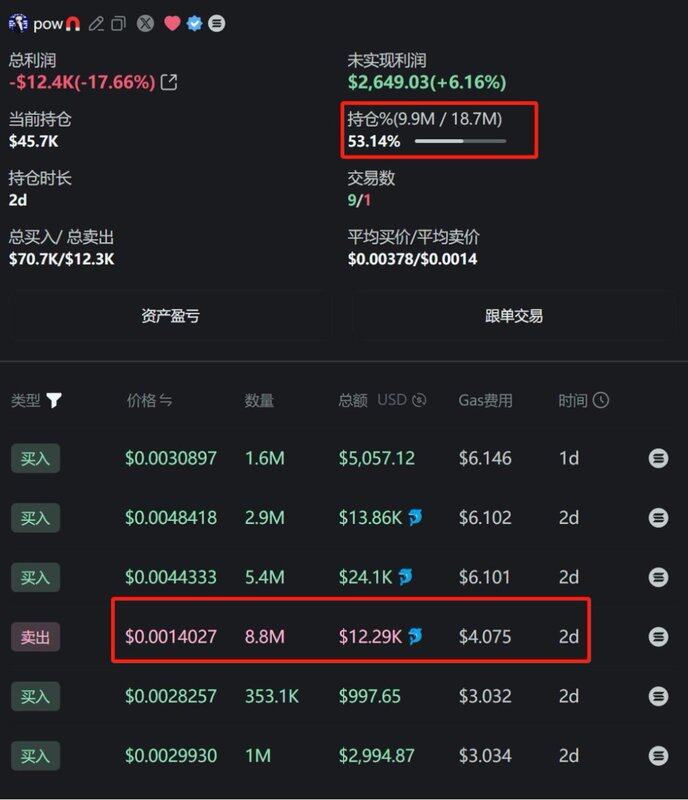Click the dolphin icon beside $13.86K
The height and width of the screenshot is (800, 688).
415,517
